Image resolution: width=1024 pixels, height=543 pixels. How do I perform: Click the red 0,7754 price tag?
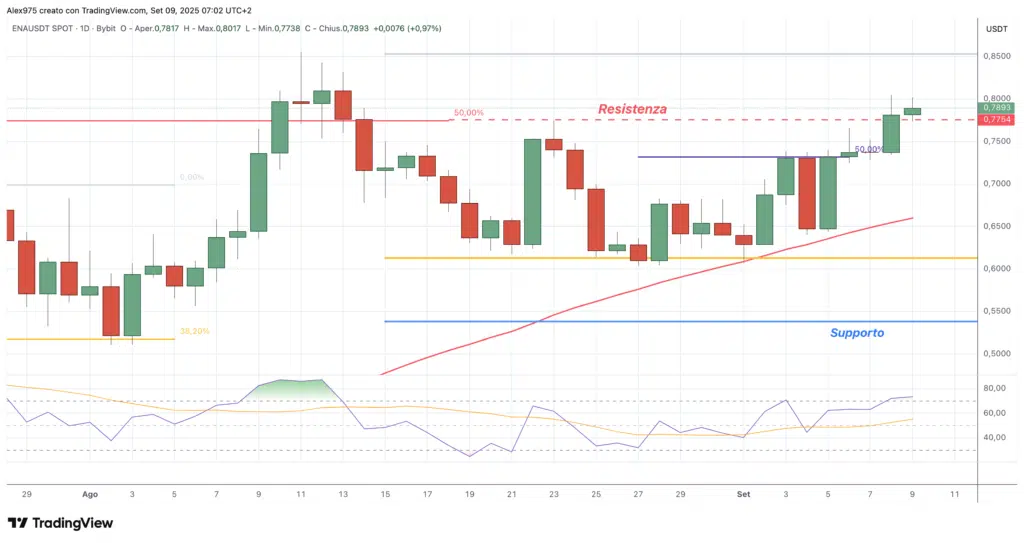pos(996,119)
